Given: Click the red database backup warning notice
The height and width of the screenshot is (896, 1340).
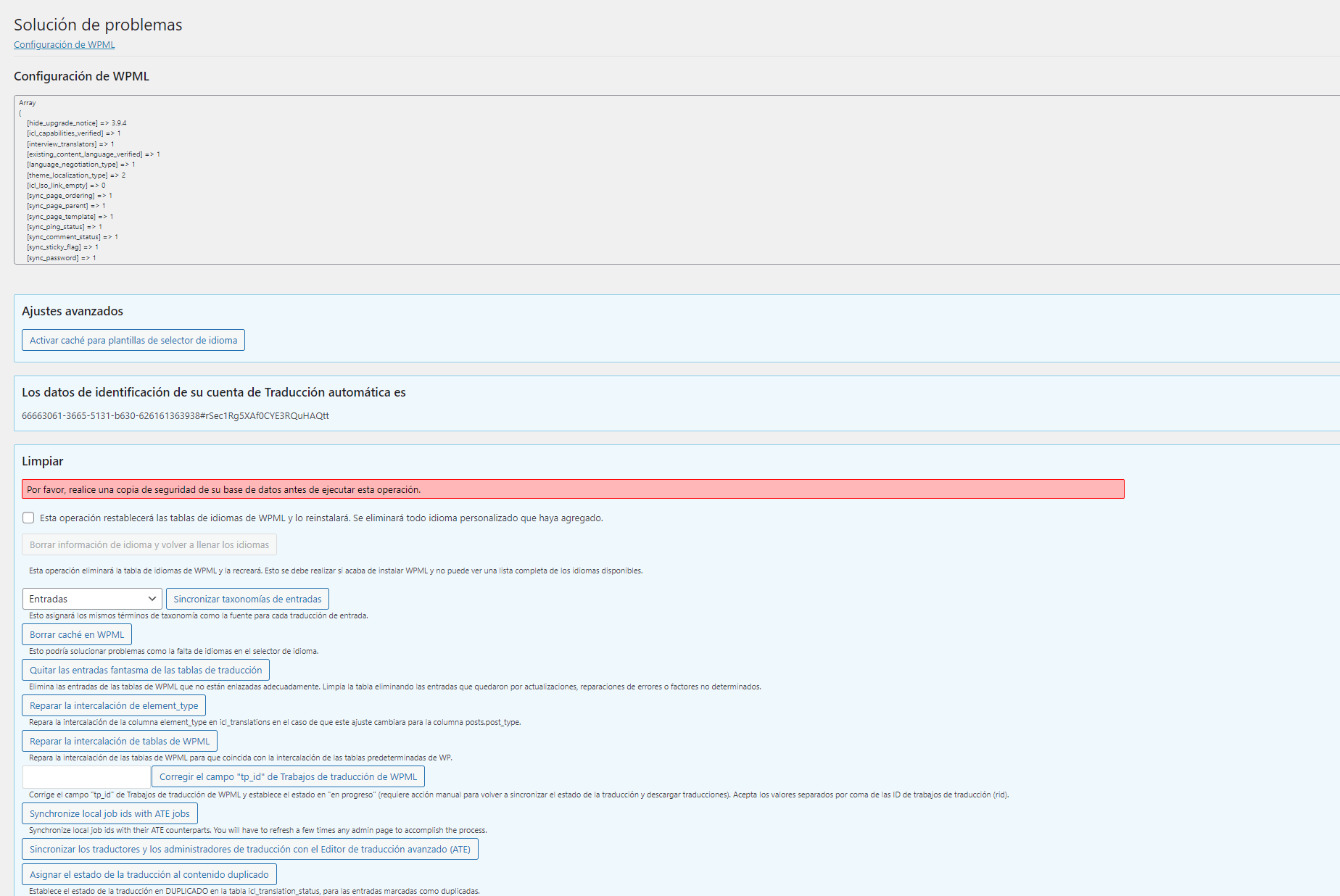Looking at the screenshot, I should [x=573, y=489].
